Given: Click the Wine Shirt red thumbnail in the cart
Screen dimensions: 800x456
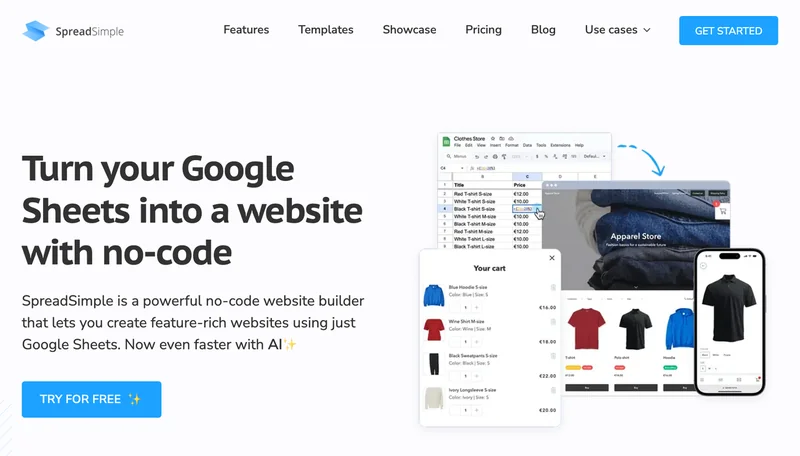Looking at the screenshot, I should [434, 330].
